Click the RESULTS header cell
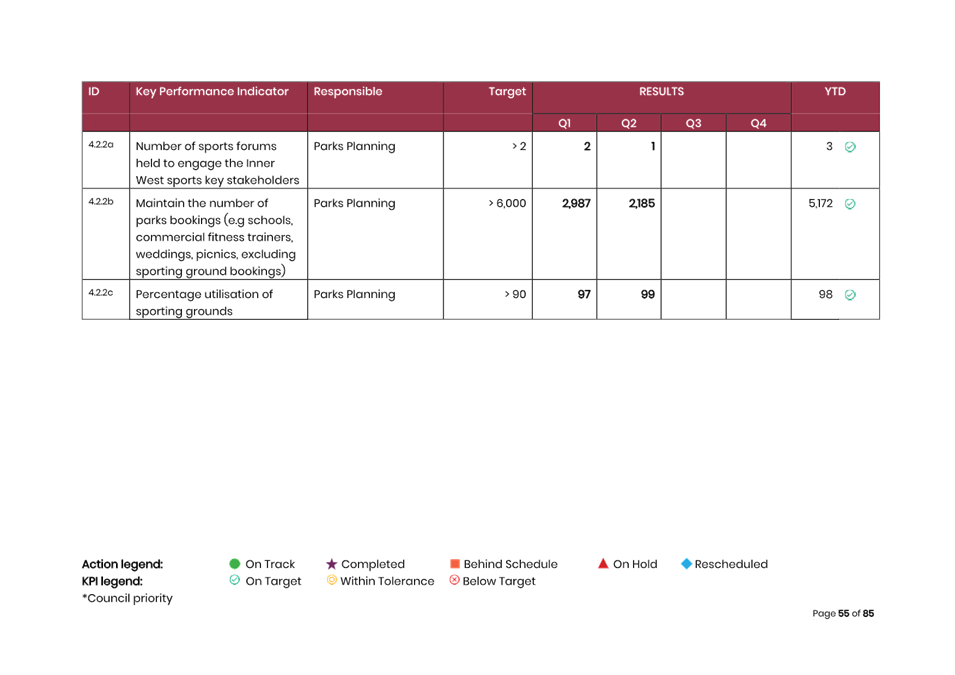The height and width of the screenshot is (675, 955). [x=661, y=92]
